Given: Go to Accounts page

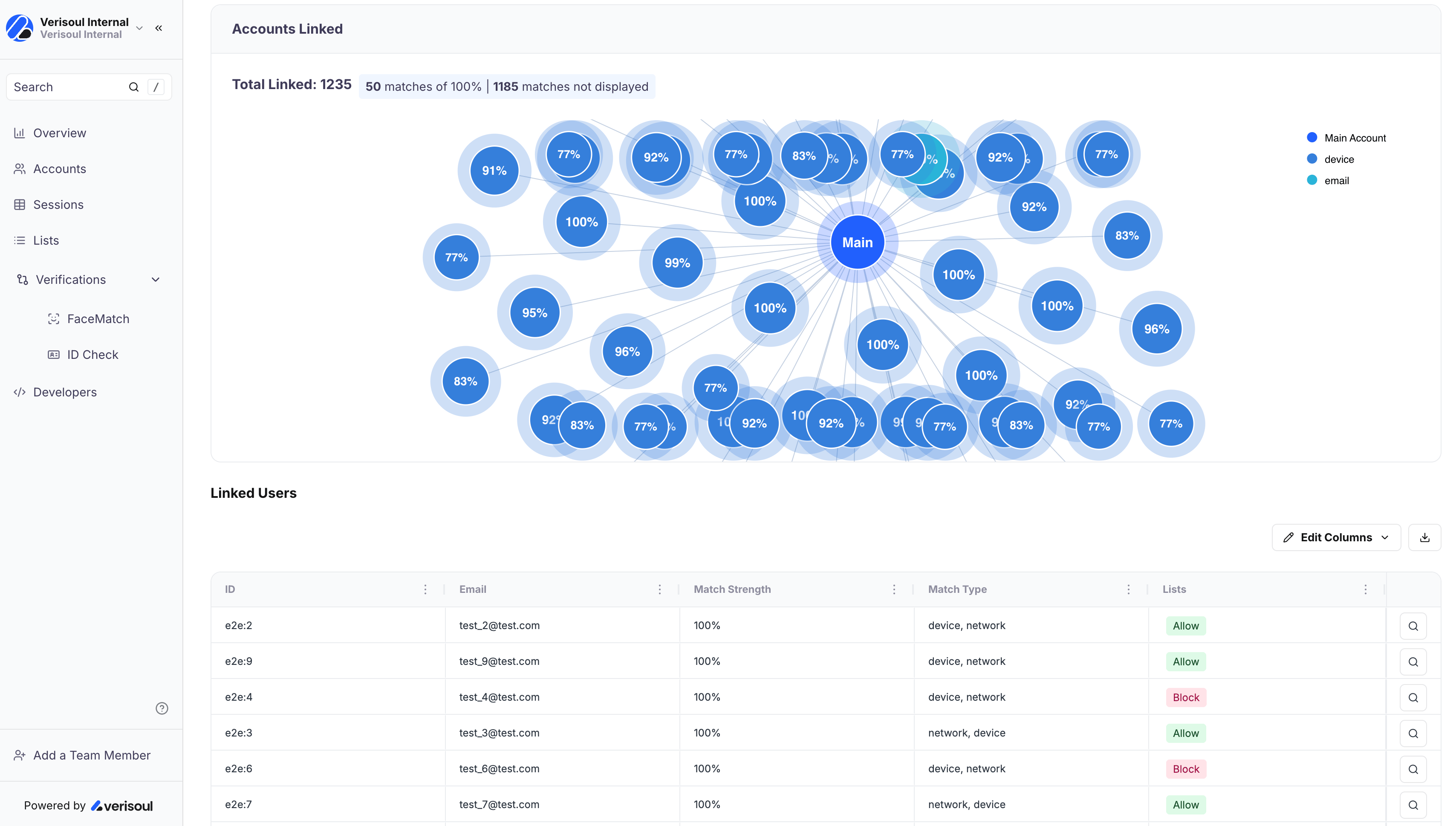Looking at the screenshot, I should coord(59,168).
